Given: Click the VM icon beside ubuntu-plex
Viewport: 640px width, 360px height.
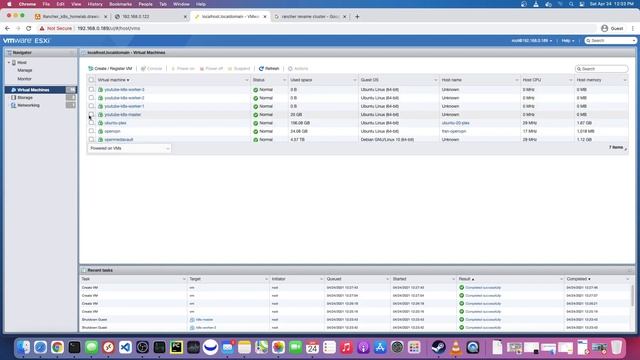Looking at the screenshot, I should pyautogui.click(x=100, y=123).
